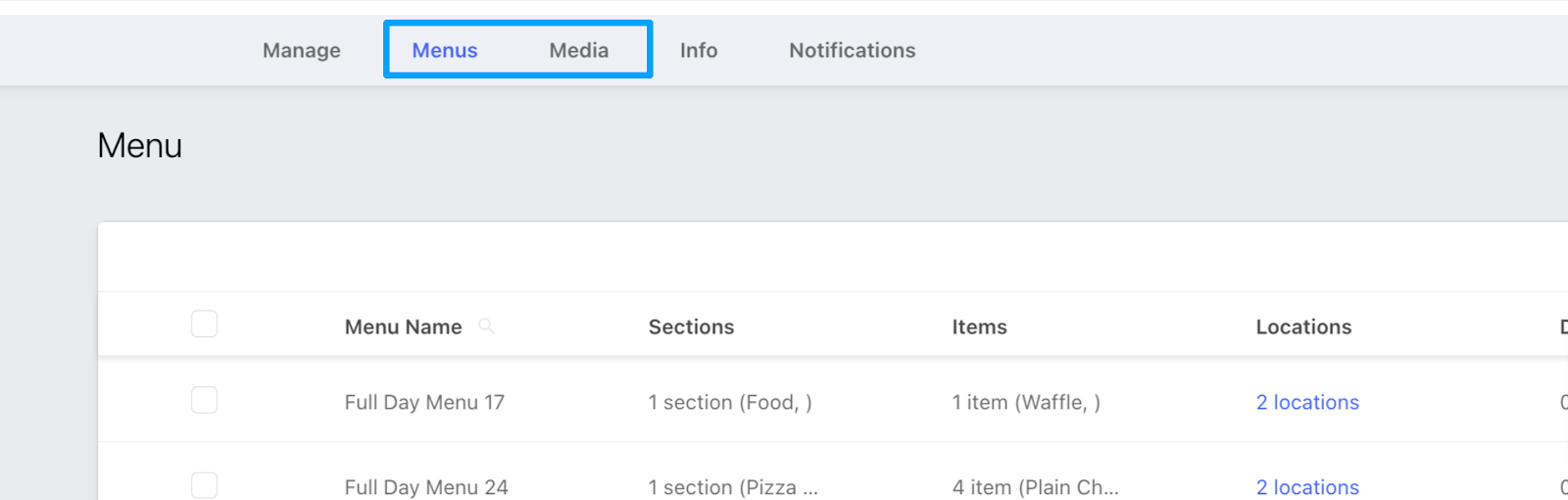Image resolution: width=1568 pixels, height=500 pixels.
Task: Open the Full Day Menu 17 row
Action: click(424, 402)
